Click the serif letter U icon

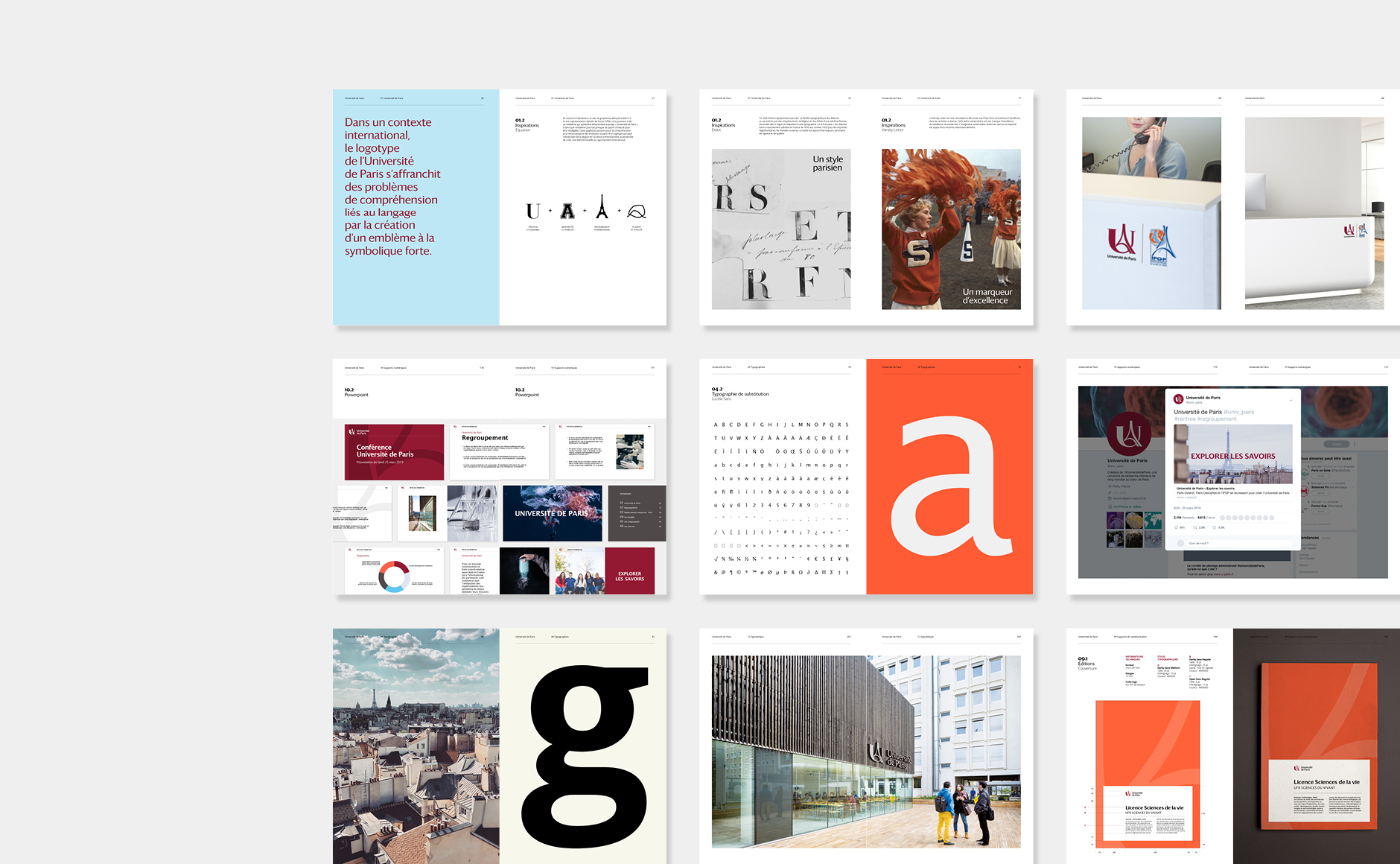click(533, 212)
